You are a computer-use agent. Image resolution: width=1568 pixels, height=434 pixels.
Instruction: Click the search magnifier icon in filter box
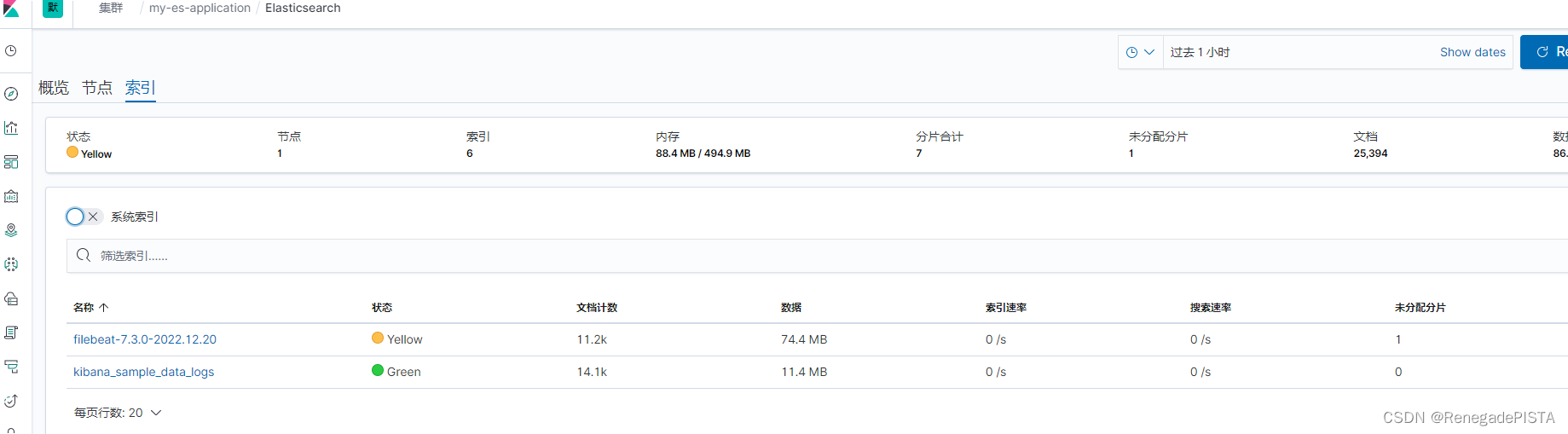pos(83,256)
